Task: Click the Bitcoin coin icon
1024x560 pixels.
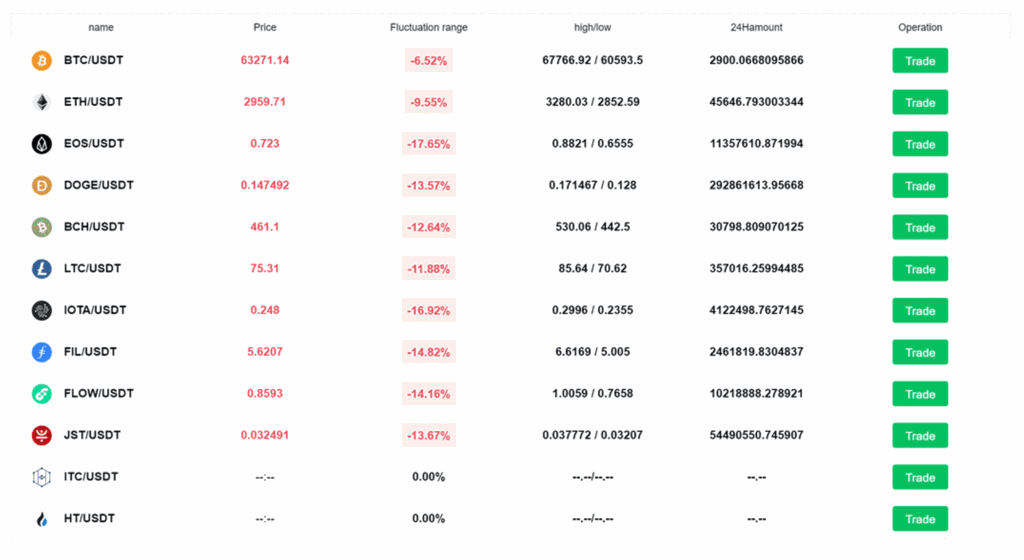Action: click(41, 61)
